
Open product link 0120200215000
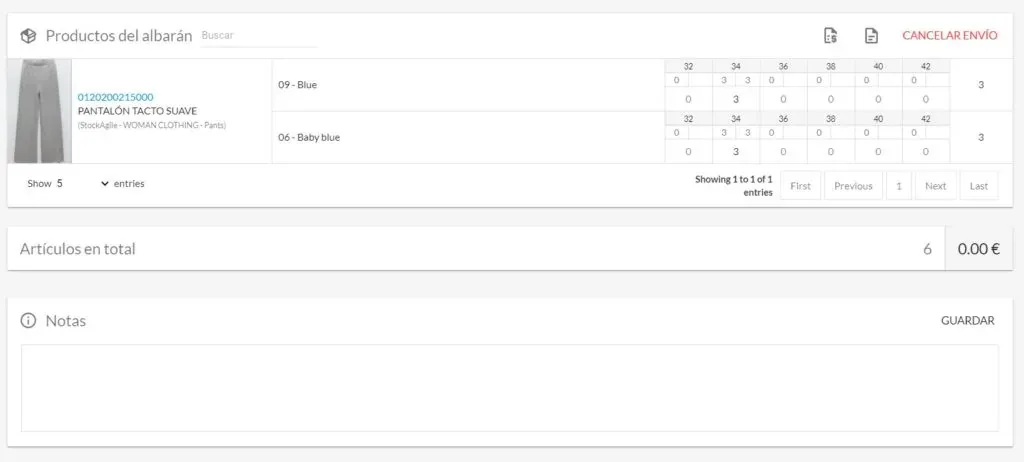(x=116, y=97)
